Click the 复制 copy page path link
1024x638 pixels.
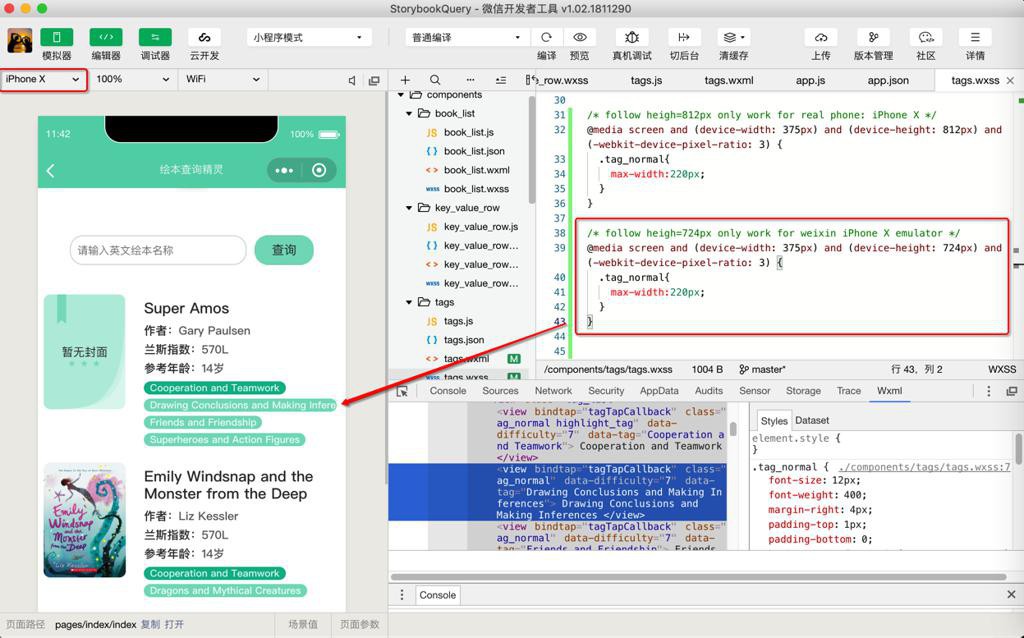point(150,625)
